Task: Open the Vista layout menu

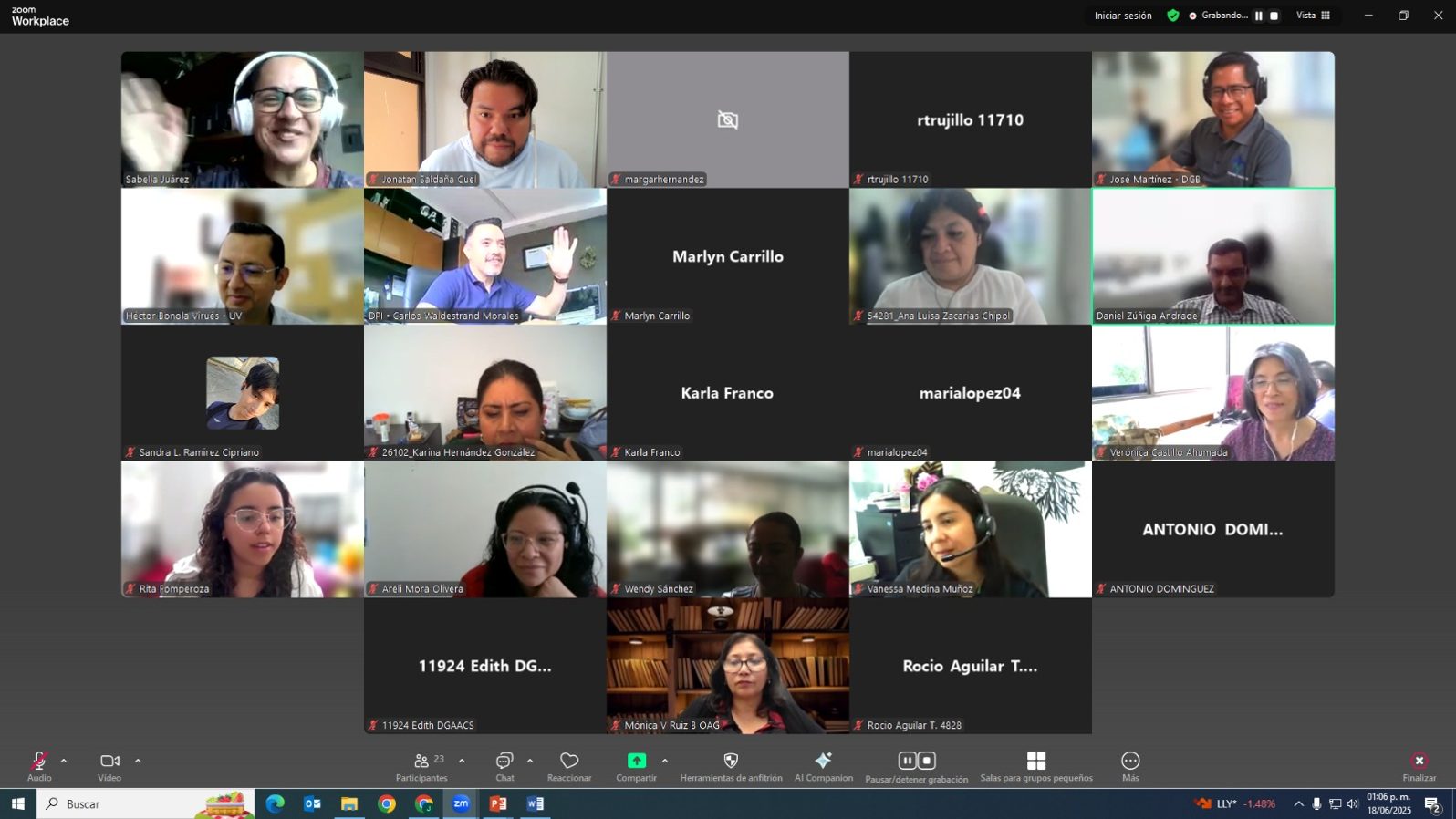Action: pyautogui.click(x=1313, y=16)
